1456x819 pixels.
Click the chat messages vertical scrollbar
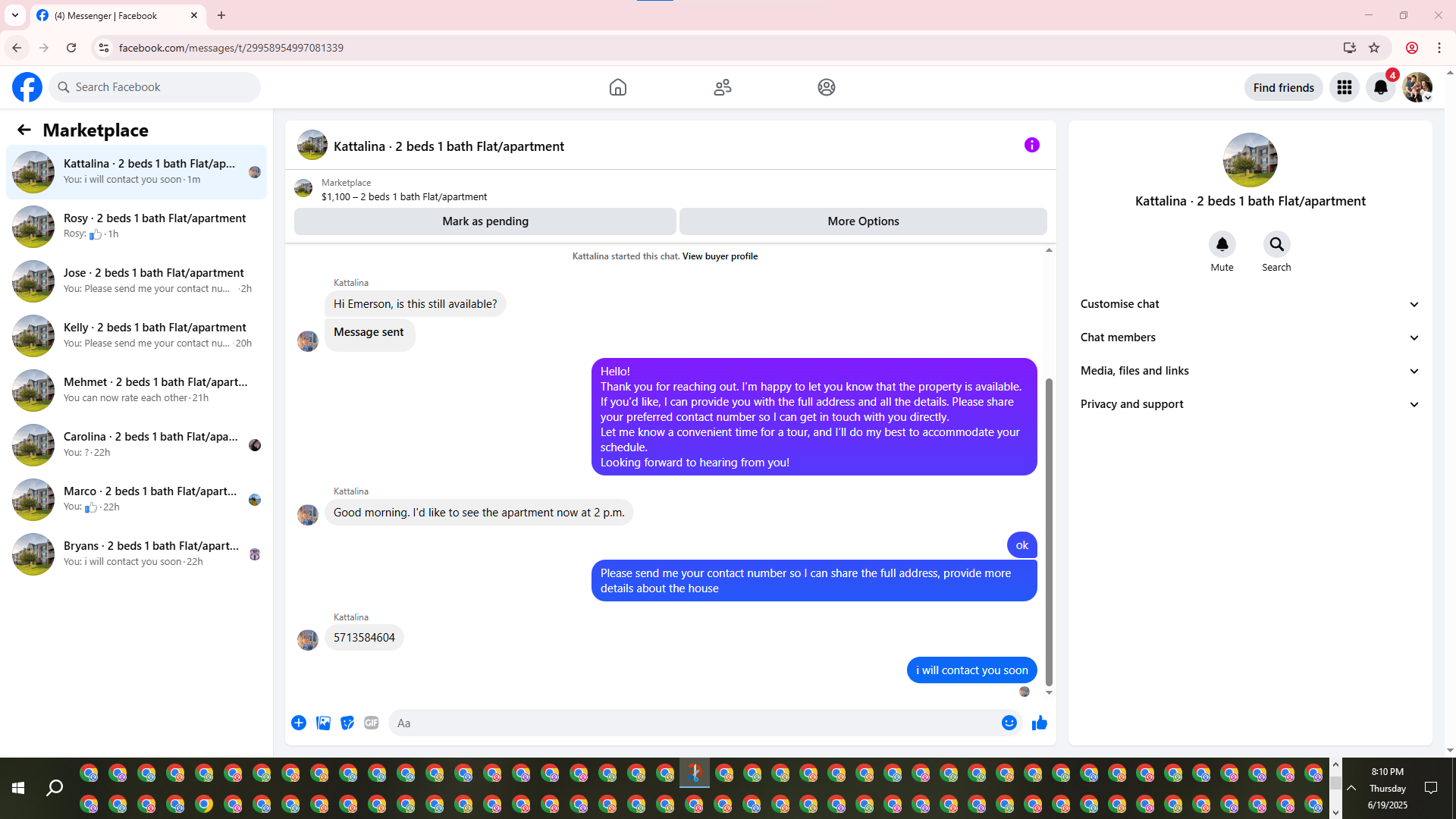(x=1049, y=531)
